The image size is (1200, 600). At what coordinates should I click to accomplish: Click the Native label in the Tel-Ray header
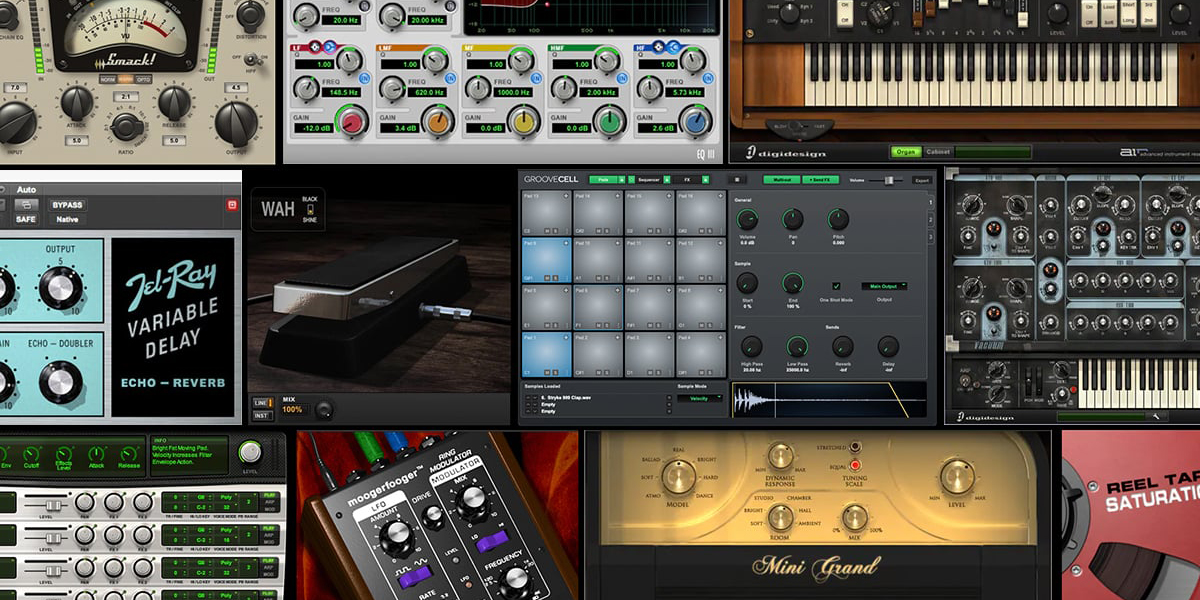pos(68,219)
